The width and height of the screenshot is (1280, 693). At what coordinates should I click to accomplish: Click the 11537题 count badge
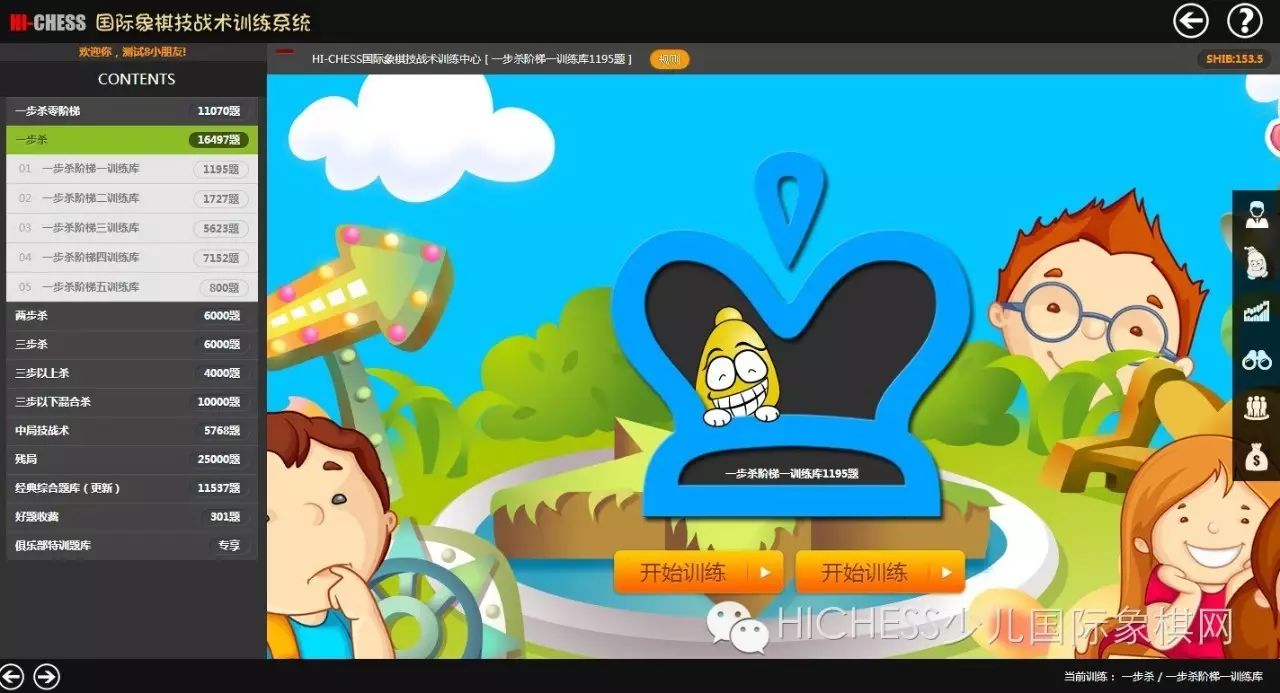pyautogui.click(x=218, y=488)
